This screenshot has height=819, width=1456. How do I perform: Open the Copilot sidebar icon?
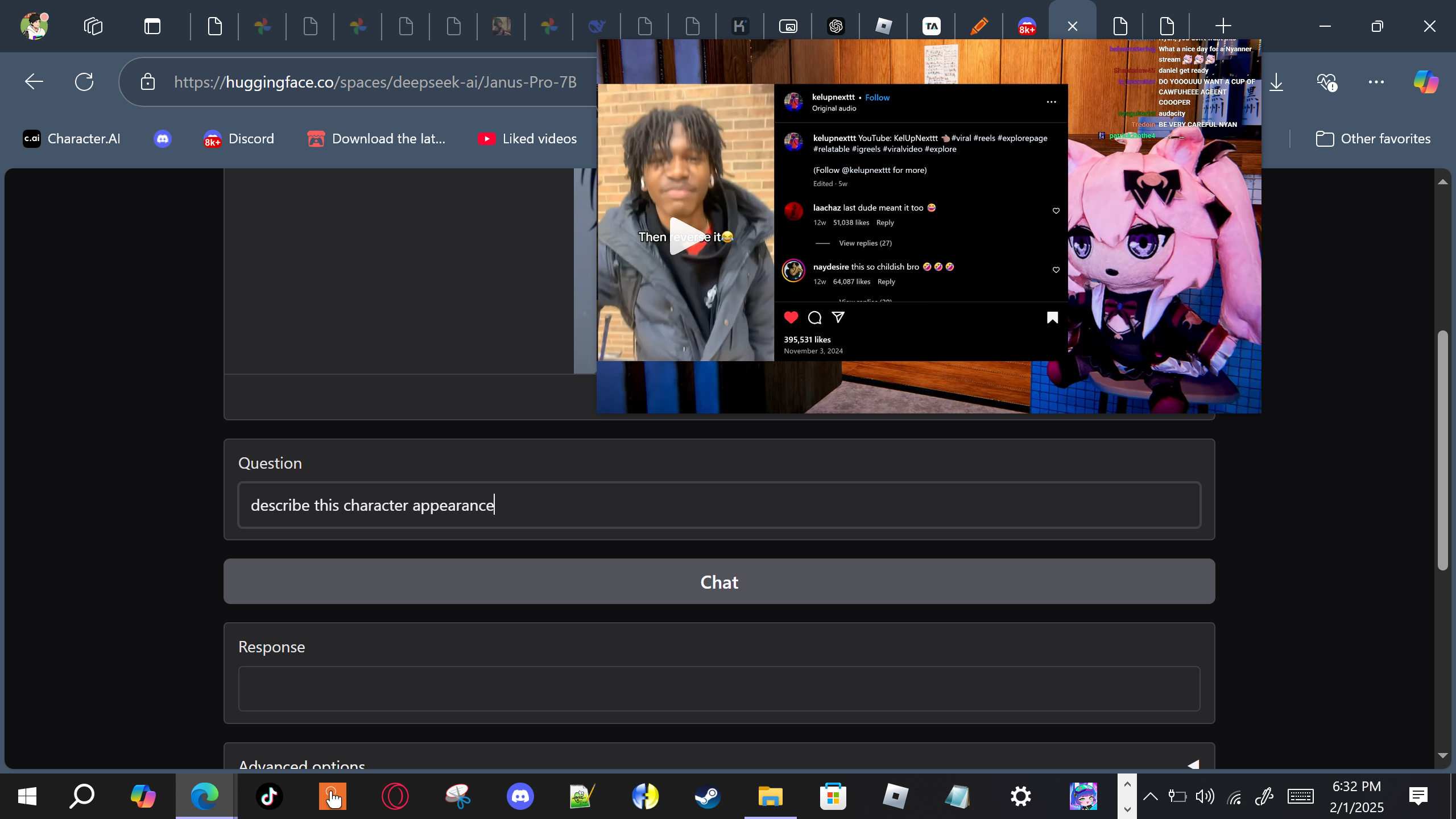[1425, 82]
